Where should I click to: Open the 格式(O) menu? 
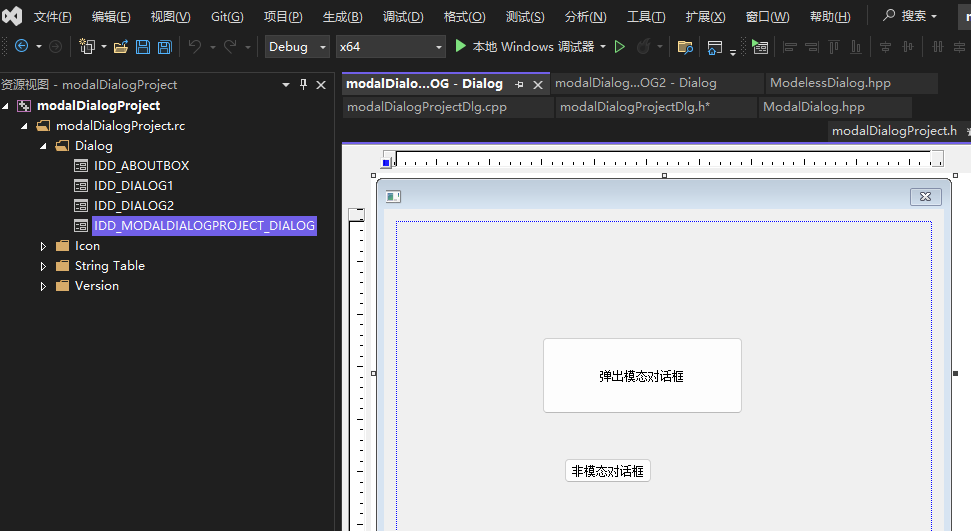click(464, 17)
